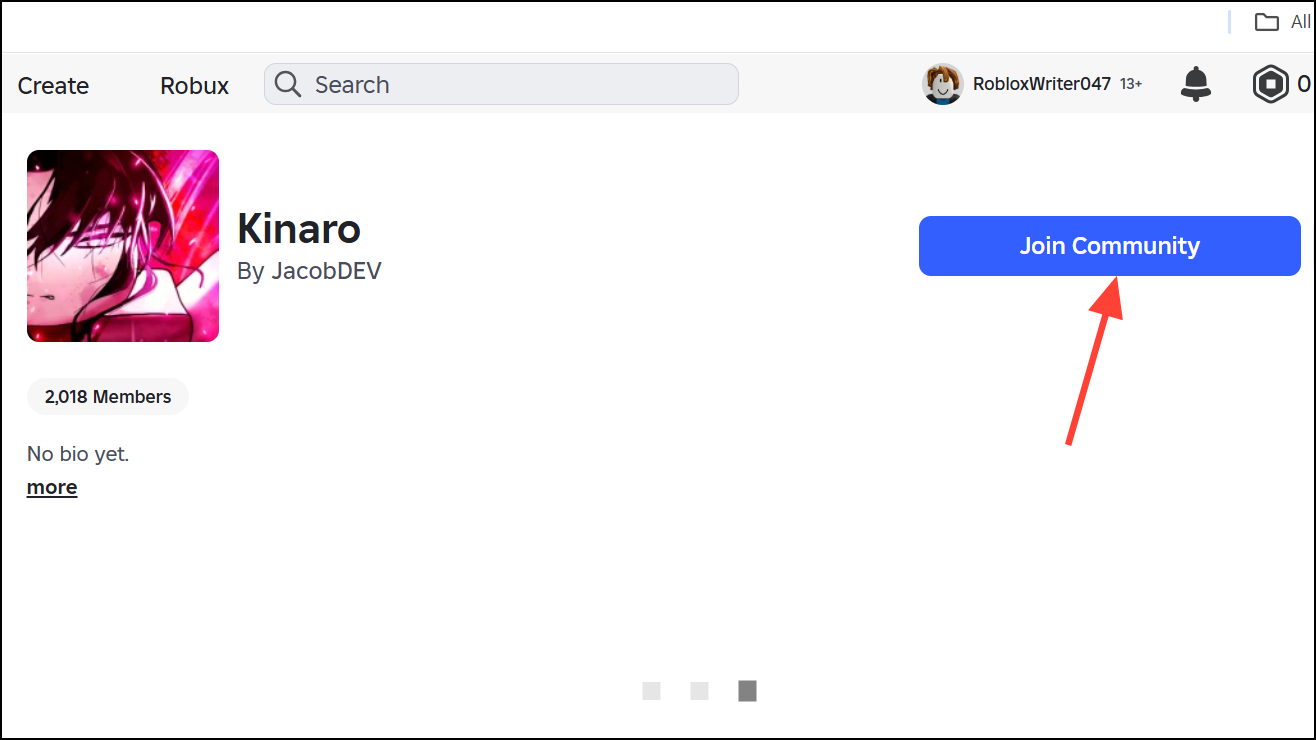
Task: Open the notifications bell
Action: (1195, 84)
